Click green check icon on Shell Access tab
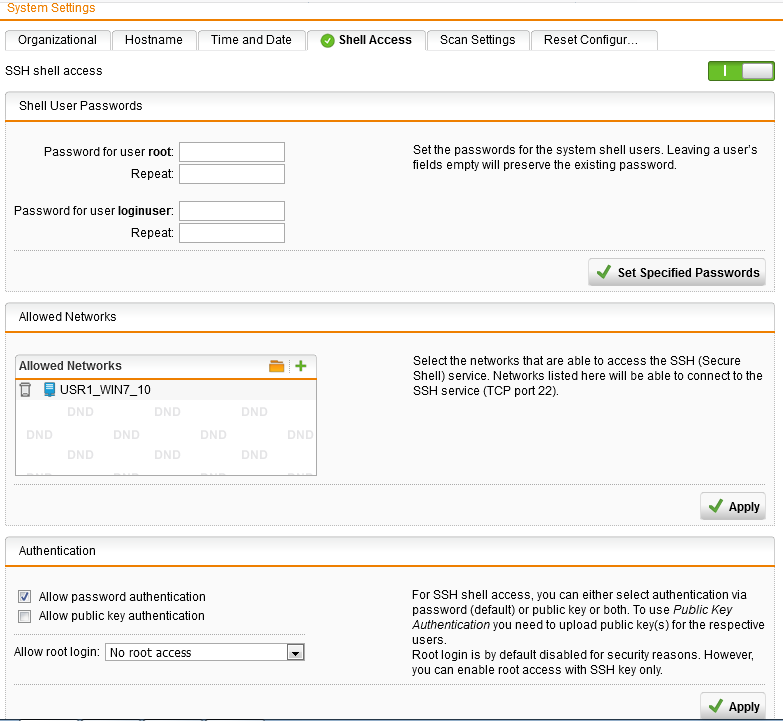This screenshot has height=721, width=783. click(327, 40)
